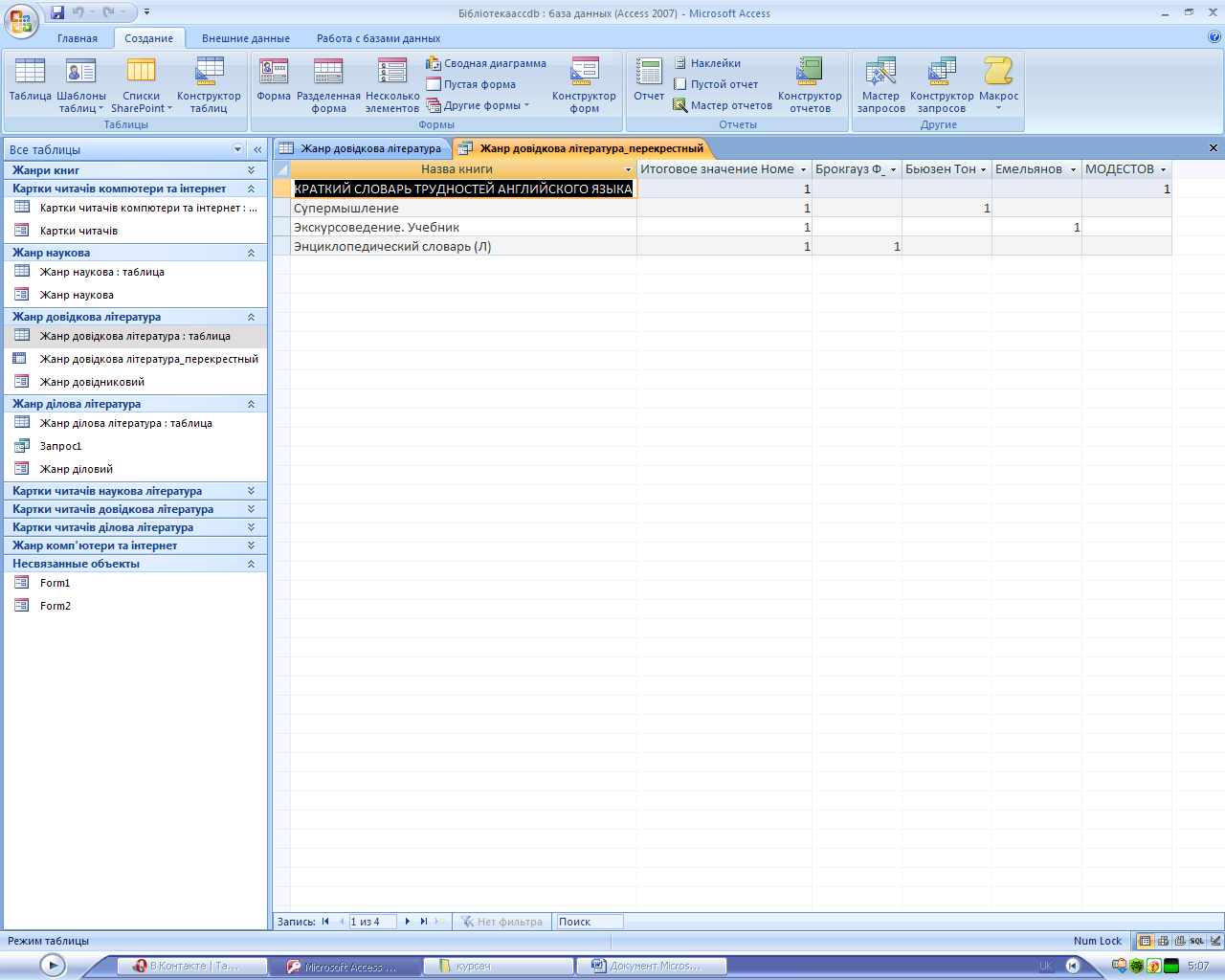Click the Поиск search field

590,922
